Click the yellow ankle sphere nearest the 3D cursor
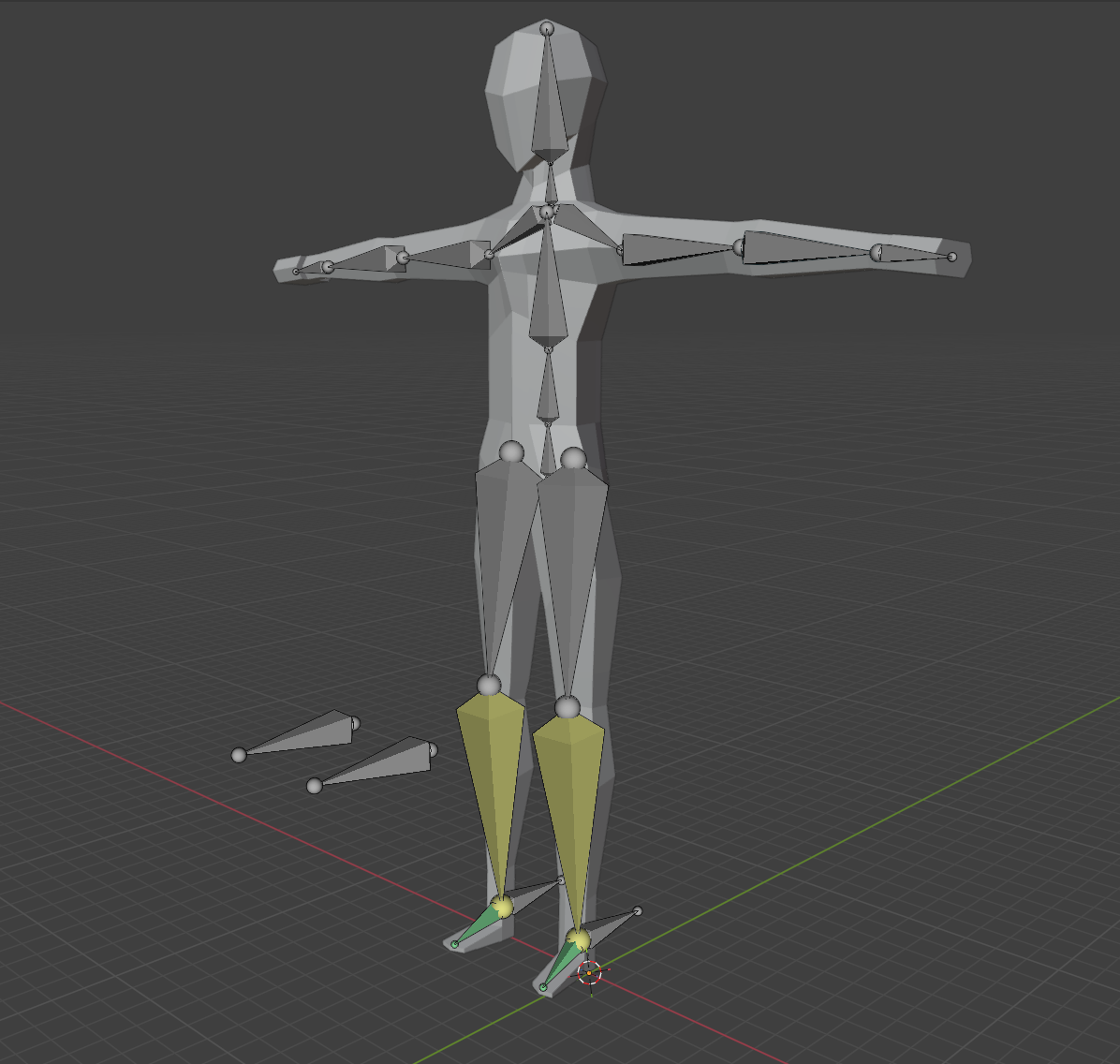Screen dimensions: 1120x1064 (578, 939)
